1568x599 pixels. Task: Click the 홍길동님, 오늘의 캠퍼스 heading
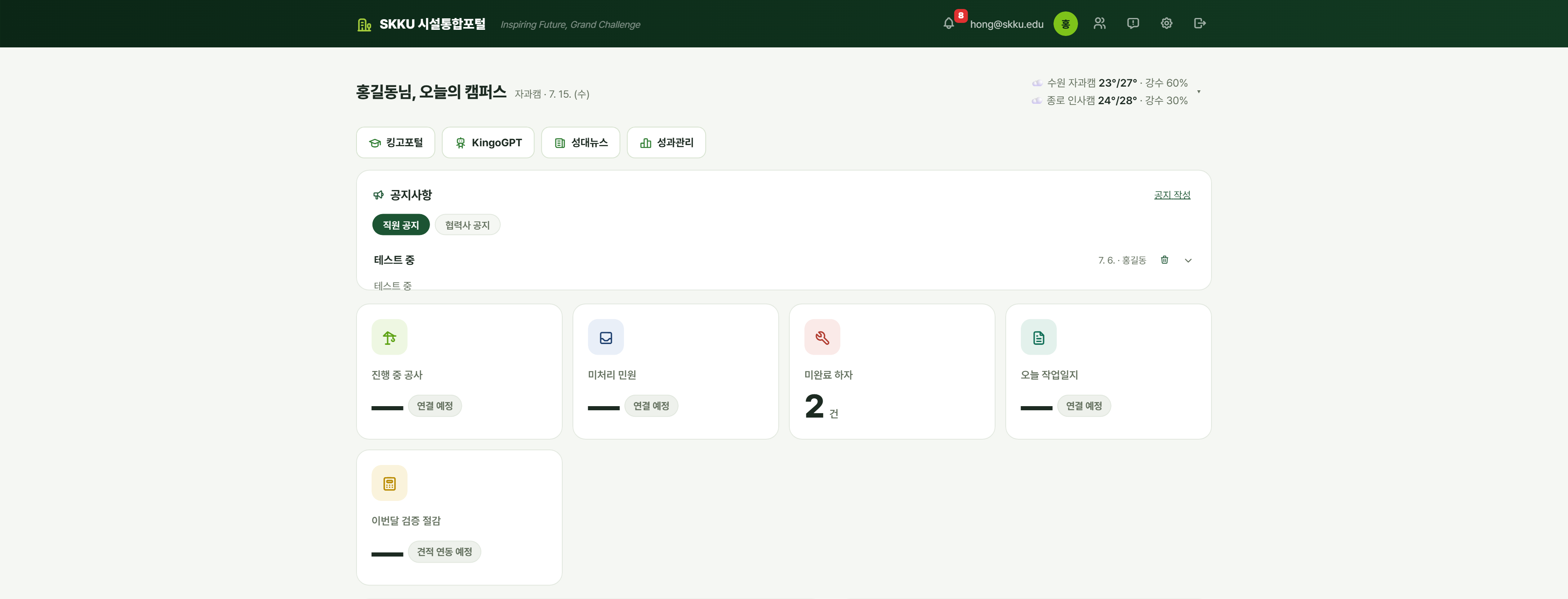pyautogui.click(x=432, y=92)
